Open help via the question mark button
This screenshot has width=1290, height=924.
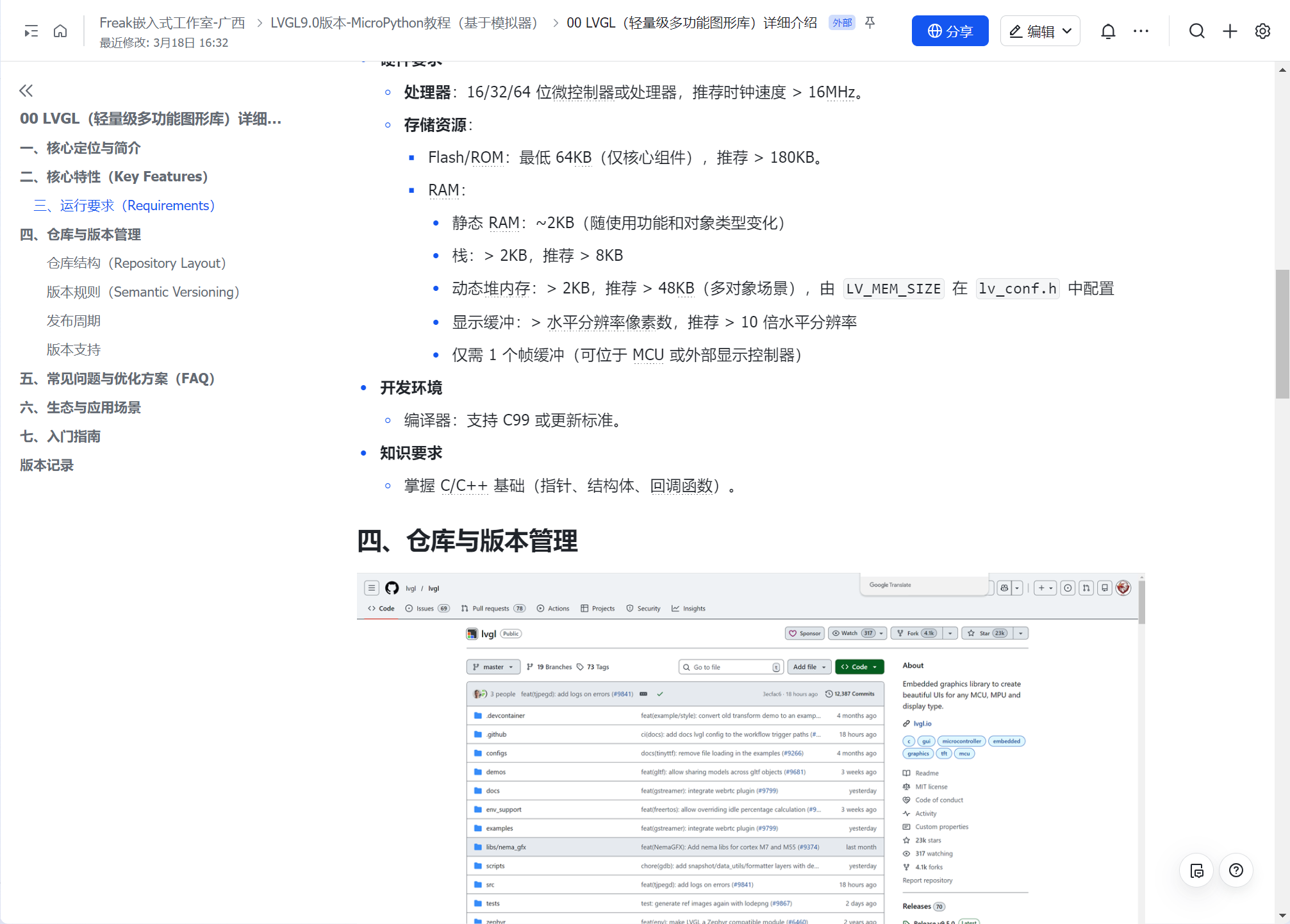point(1237,870)
